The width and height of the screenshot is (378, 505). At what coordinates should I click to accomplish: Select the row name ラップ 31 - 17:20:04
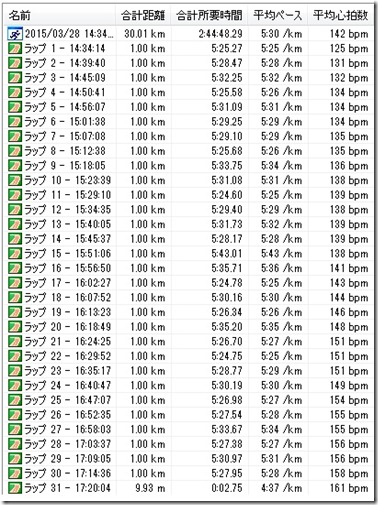pos(68,488)
